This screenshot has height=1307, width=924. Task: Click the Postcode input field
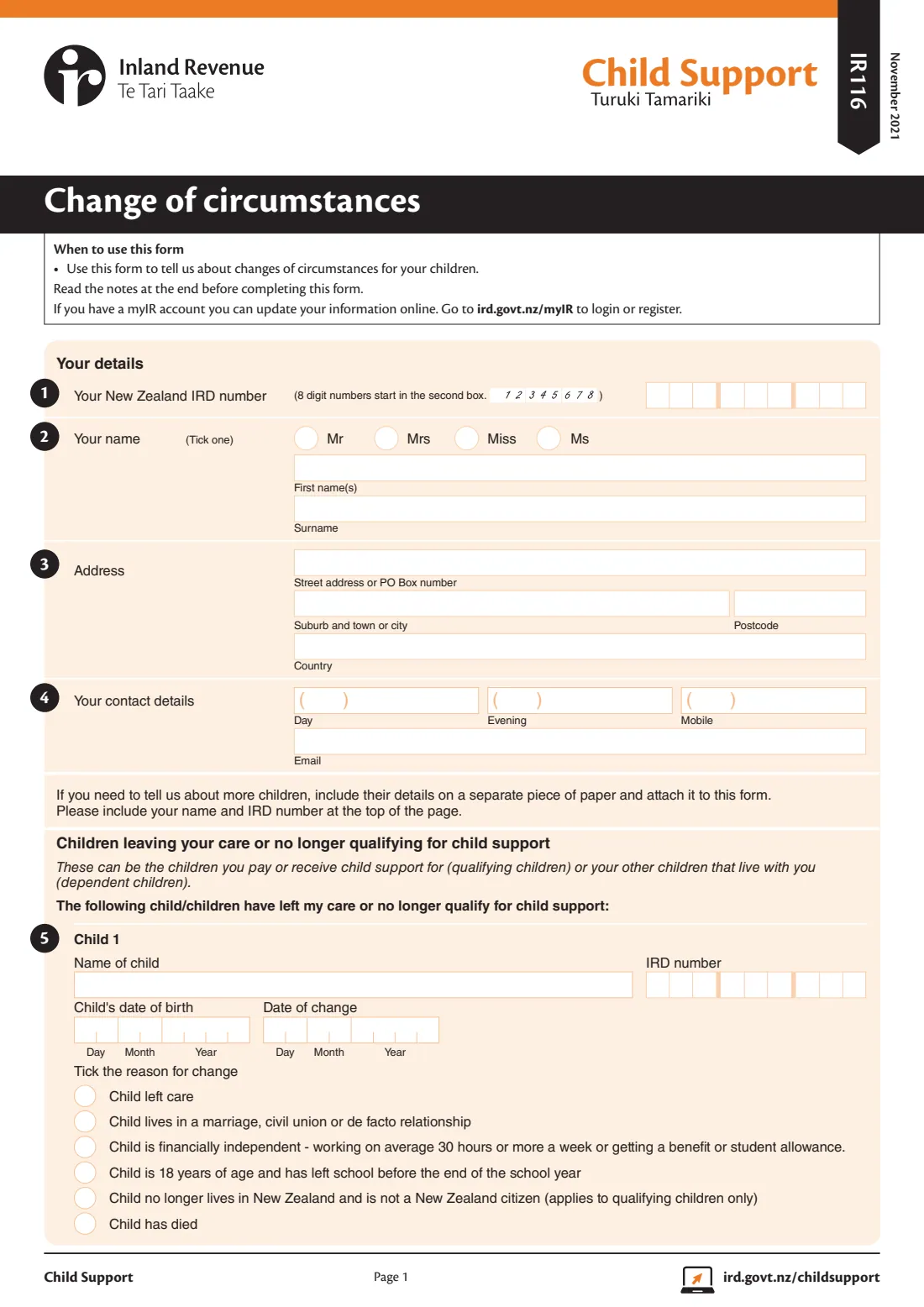point(800,603)
